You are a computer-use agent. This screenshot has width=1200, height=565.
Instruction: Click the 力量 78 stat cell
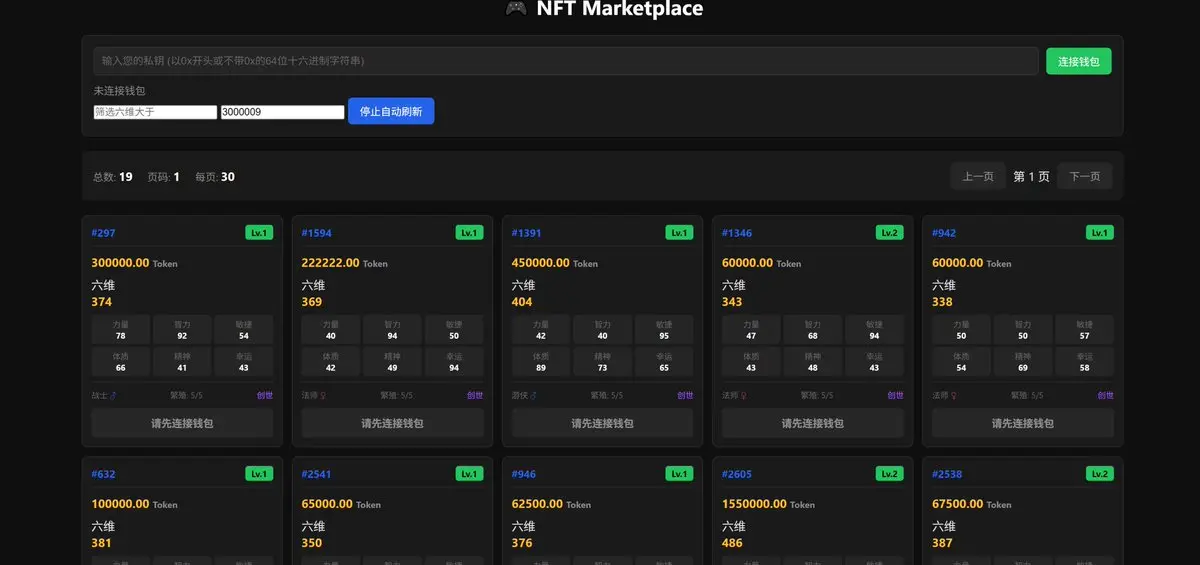(x=121, y=330)
